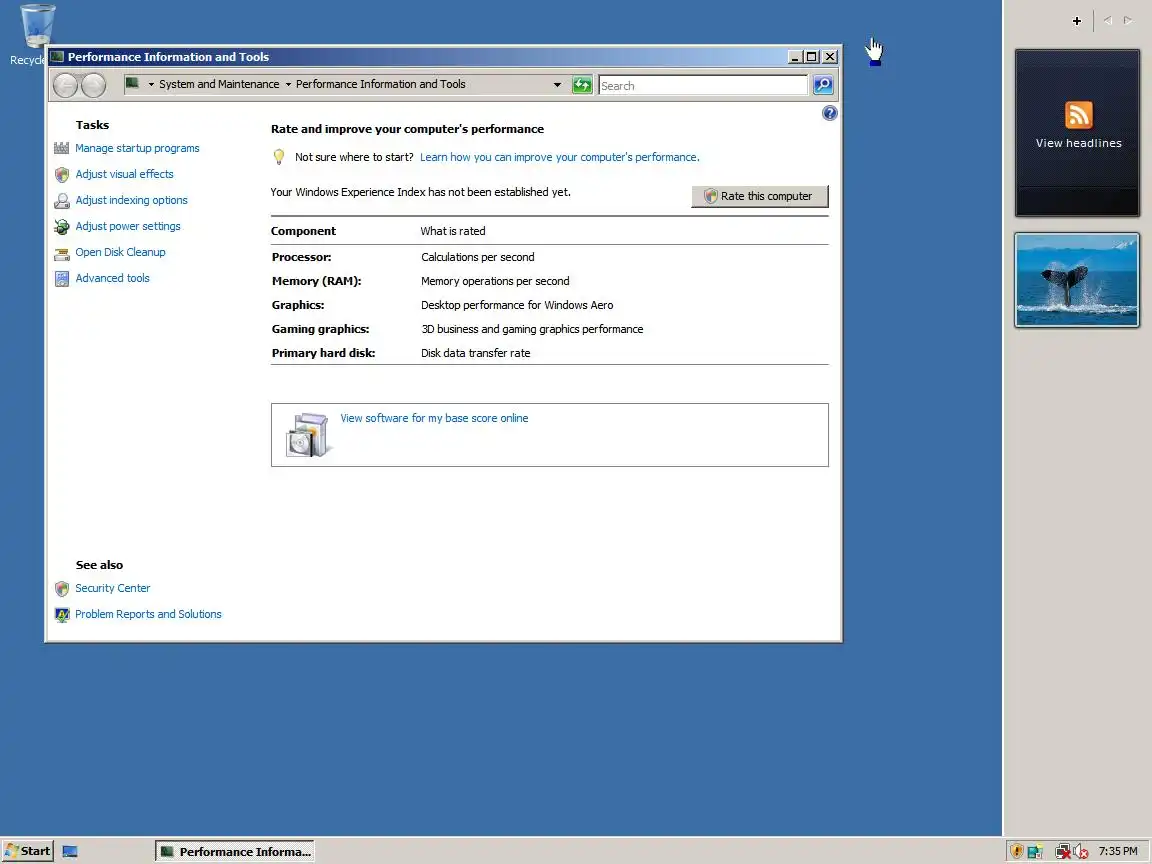1152x864 pixels.
Task: Go to sidebar next gadgets page arrow
Action: tap(1128, 21)
